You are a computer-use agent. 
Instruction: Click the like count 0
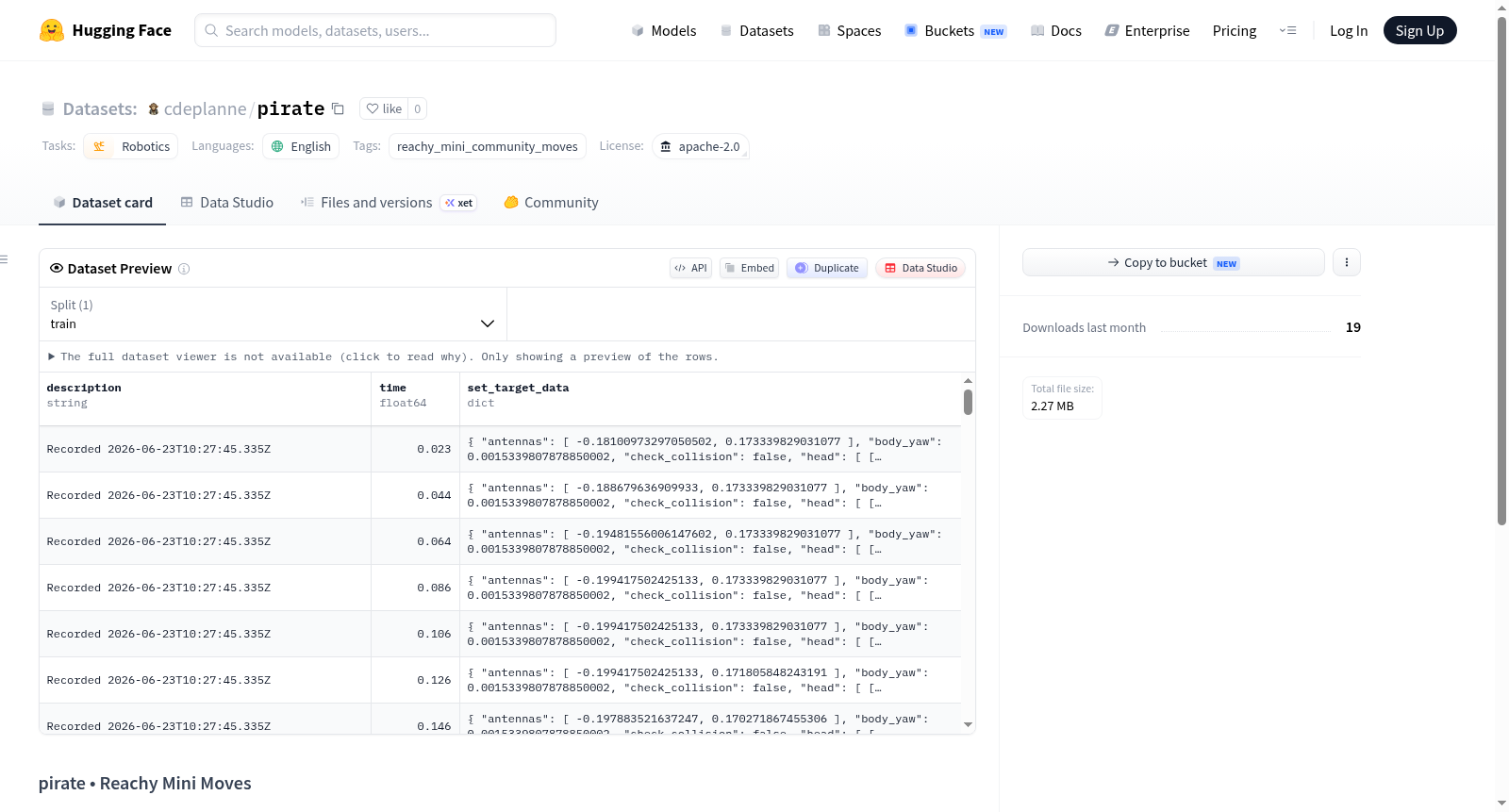tap(418, 108)
